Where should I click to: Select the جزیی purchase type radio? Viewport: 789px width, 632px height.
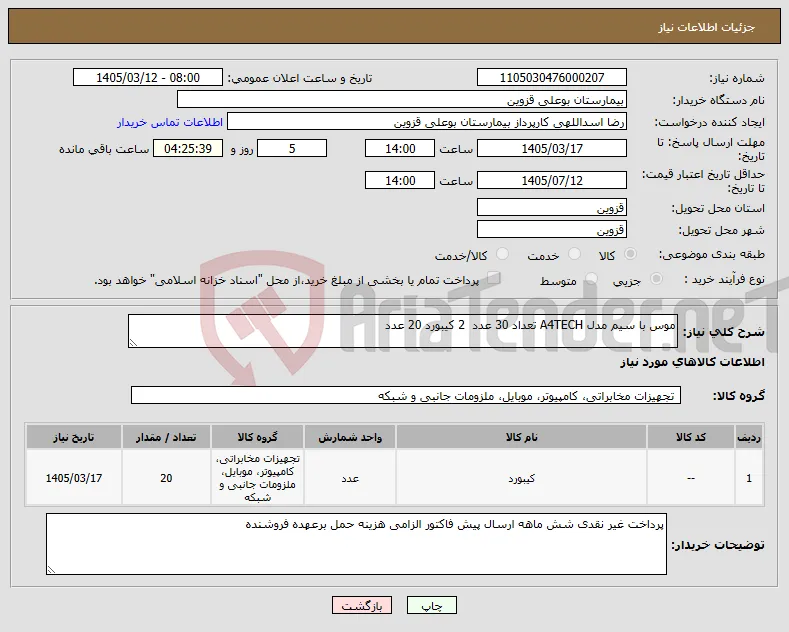coord(656,279)
